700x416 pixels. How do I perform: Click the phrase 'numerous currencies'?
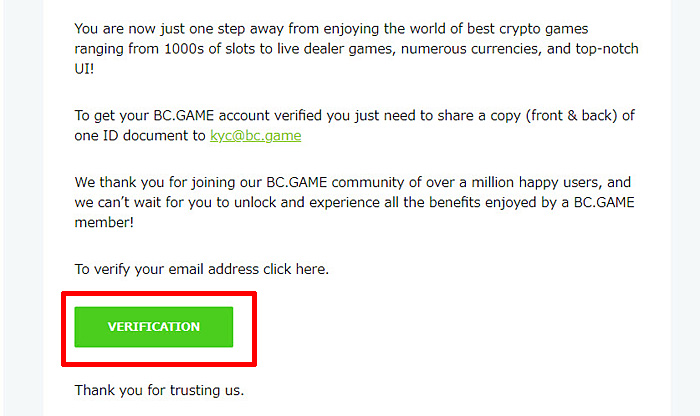tap(471, 49)
